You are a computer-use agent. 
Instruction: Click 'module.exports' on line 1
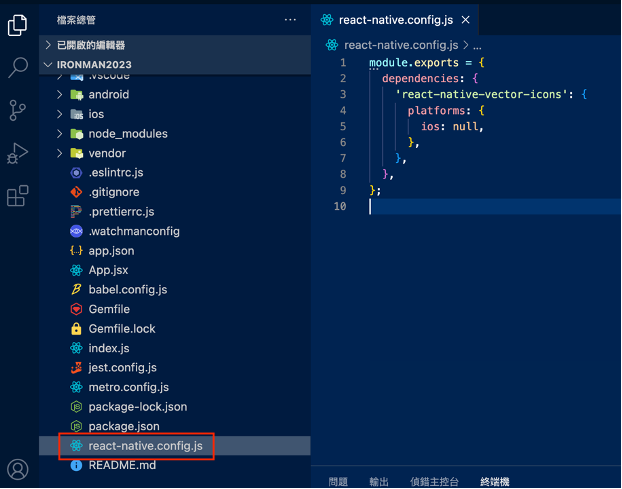coord(414,63)
